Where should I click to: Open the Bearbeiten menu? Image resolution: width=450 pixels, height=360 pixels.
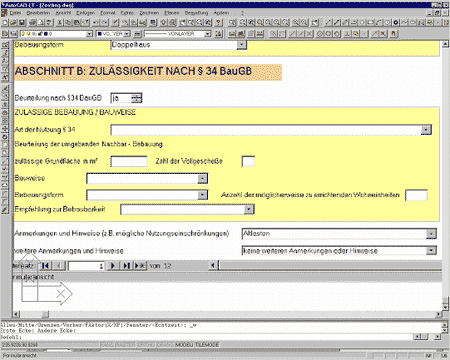pyautogui.click(x=38, y=13)
